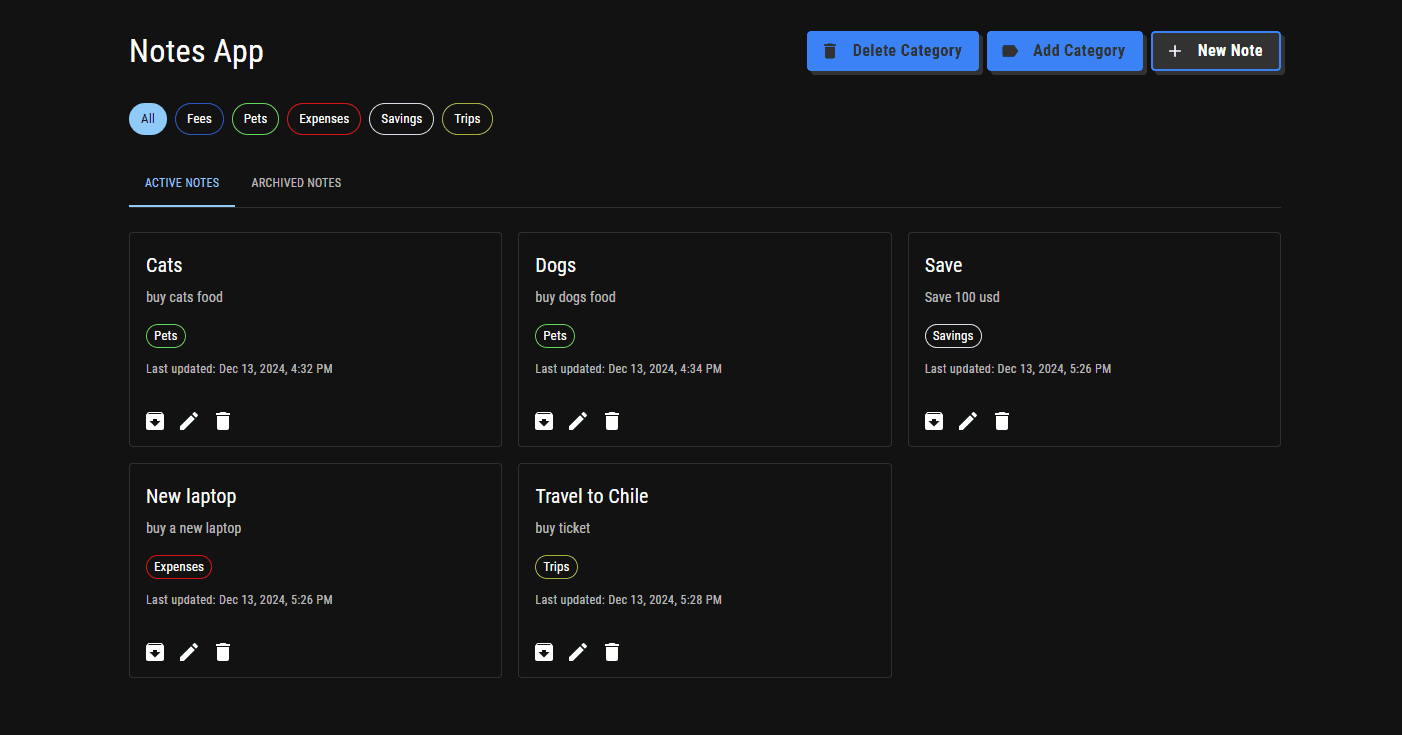Select the All filter chip
The image size is (1402, 735).
(x=147, y=119)
